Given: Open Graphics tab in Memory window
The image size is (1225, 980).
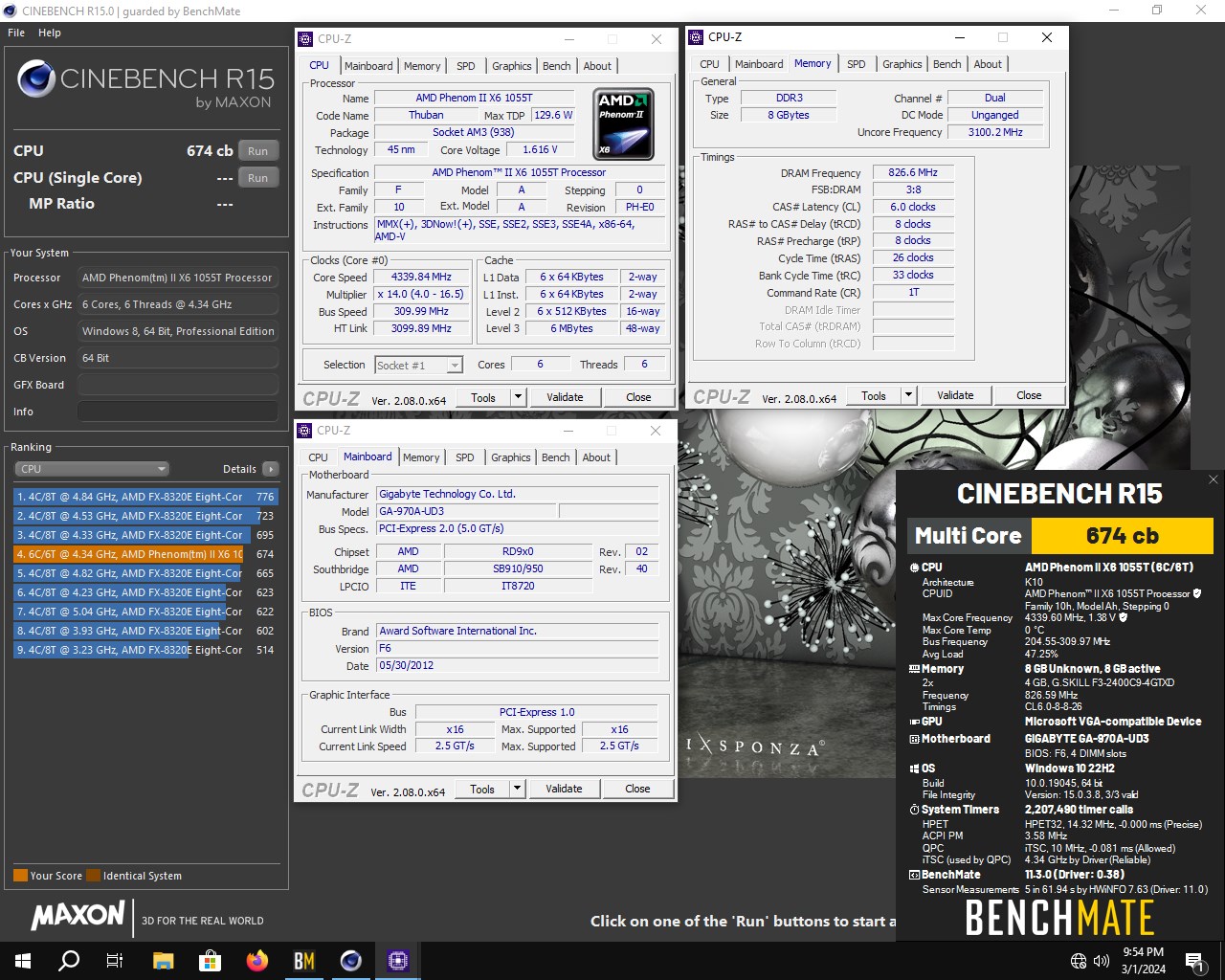Looking at the screenshot, I should [902, 64].
